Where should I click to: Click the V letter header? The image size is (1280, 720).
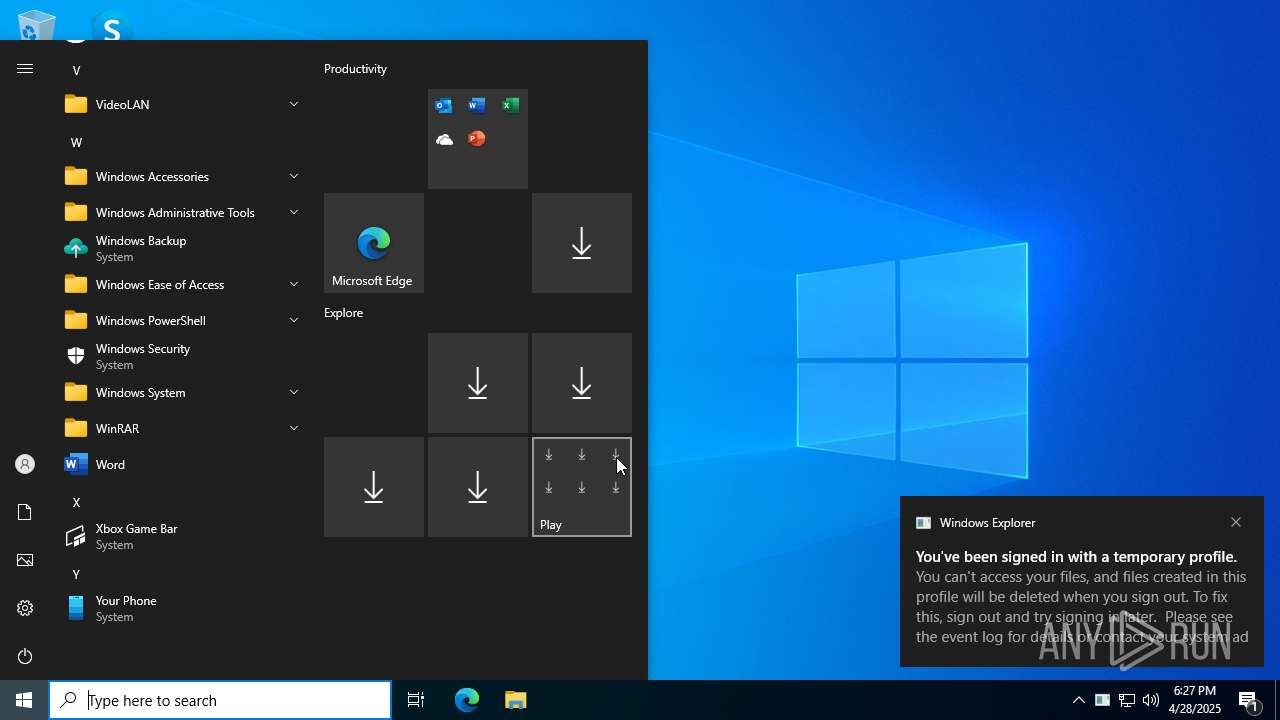click(76, 70)
